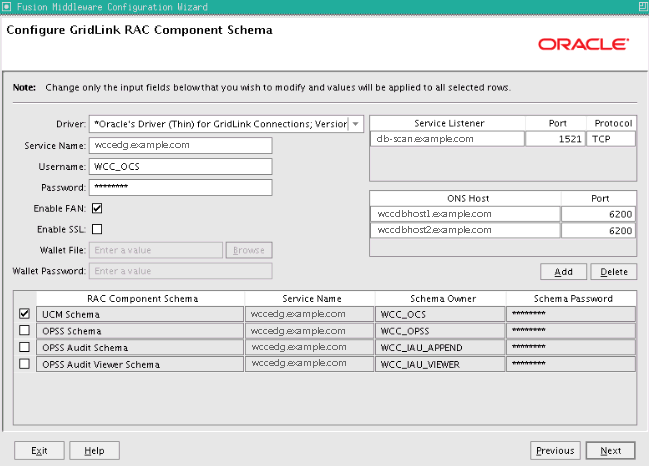Click the UCM Schema password cell
This screenshot has width=649, height=466.
571,314
